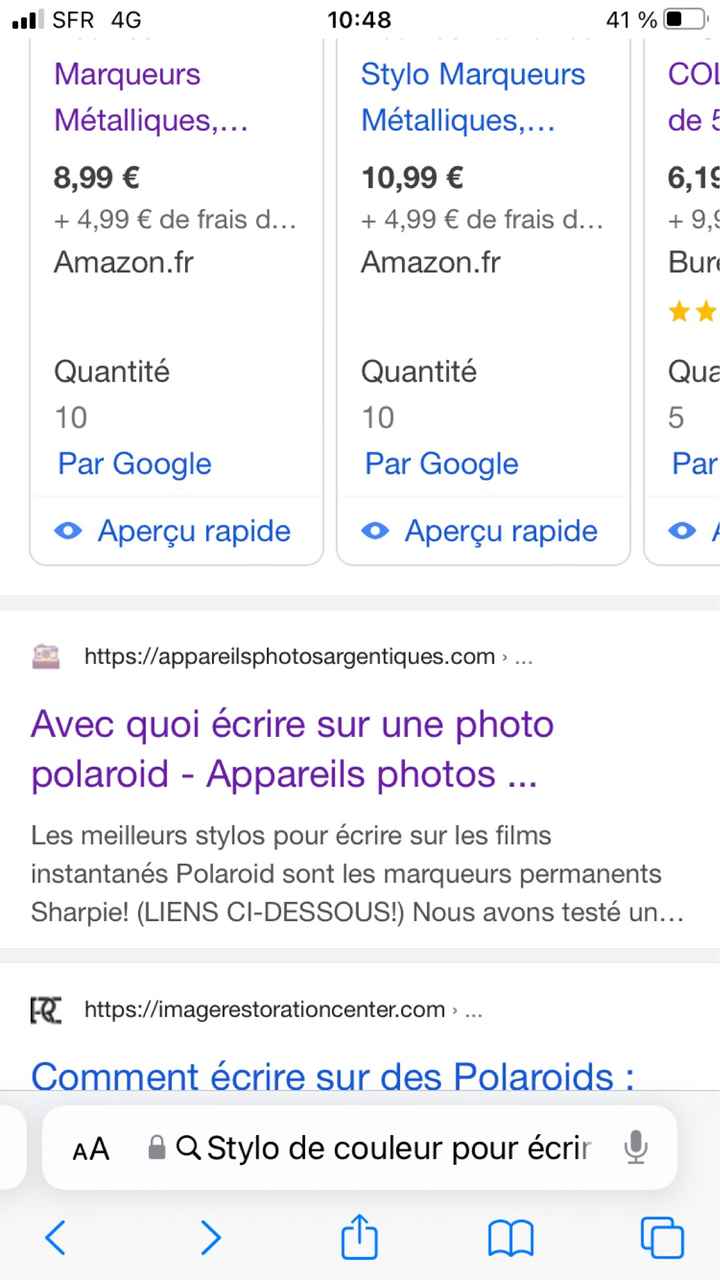Screen dimensions: 720x1280
Task: Open the Marqueurs Métalliques product title
Action: (x=150, y=97)
